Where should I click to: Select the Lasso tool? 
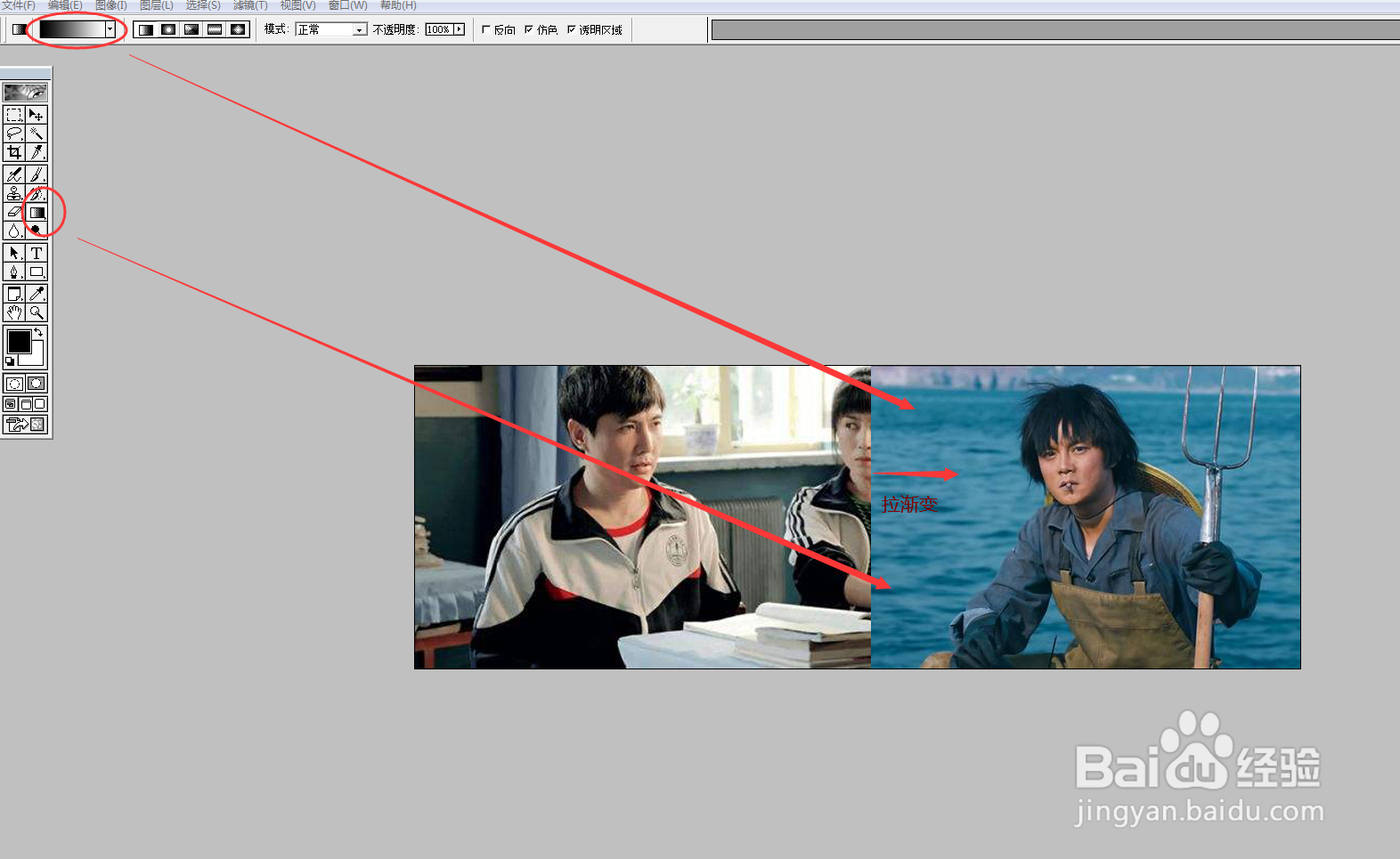pos(14,134)
